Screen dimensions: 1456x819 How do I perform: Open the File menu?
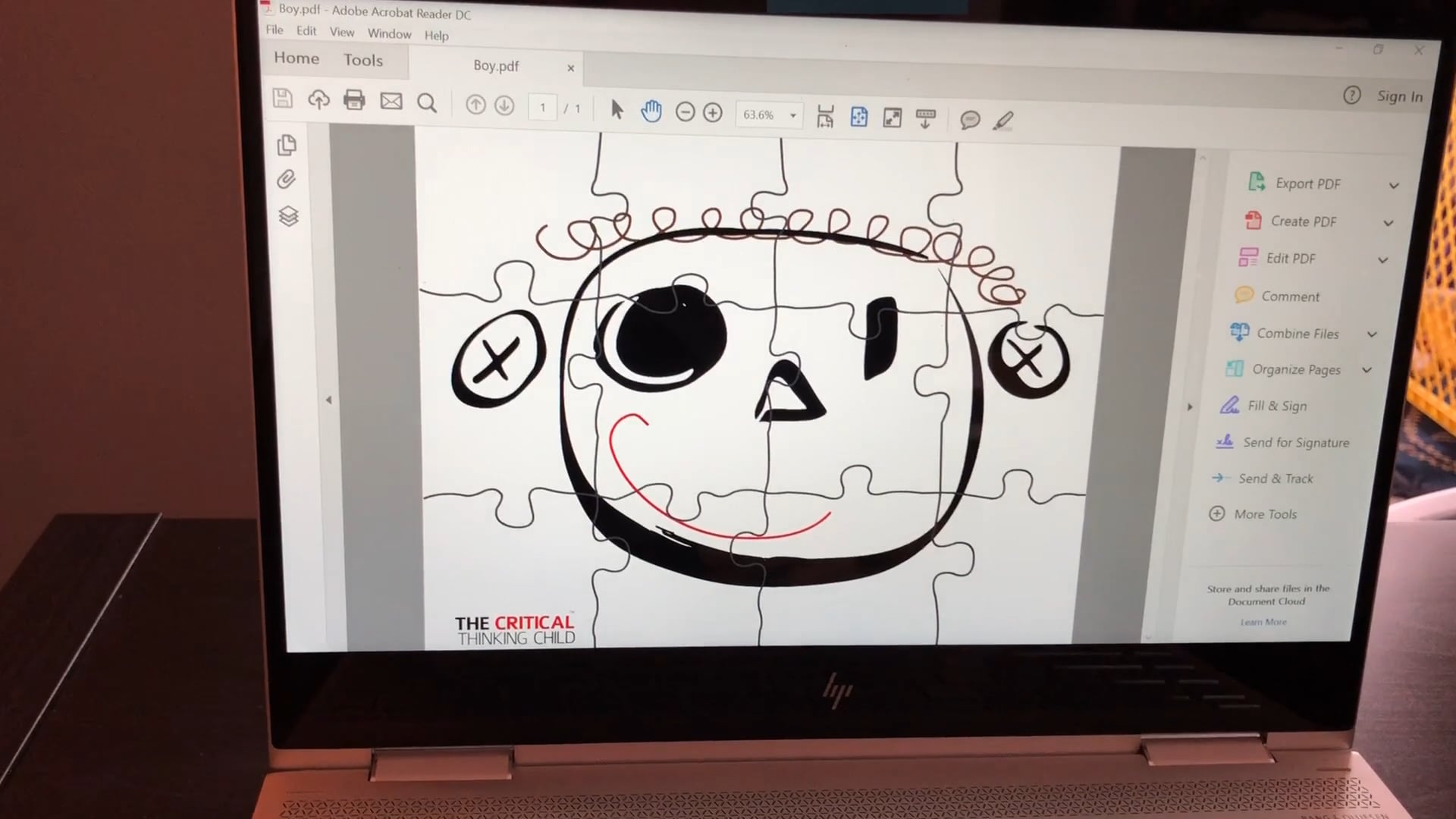(x=275, y=30)
